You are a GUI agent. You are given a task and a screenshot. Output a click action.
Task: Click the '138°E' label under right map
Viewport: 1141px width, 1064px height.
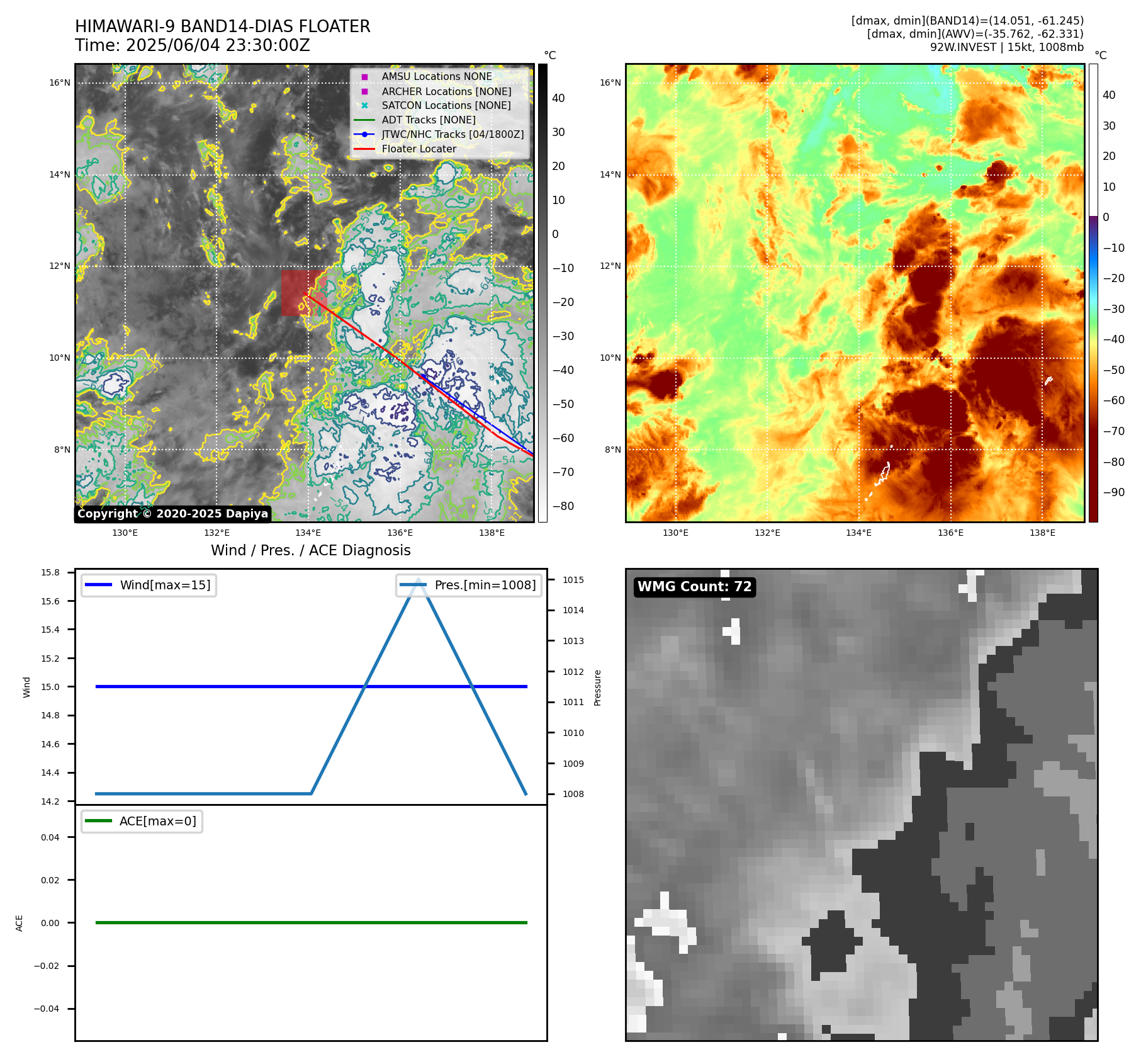(1042, 533)
